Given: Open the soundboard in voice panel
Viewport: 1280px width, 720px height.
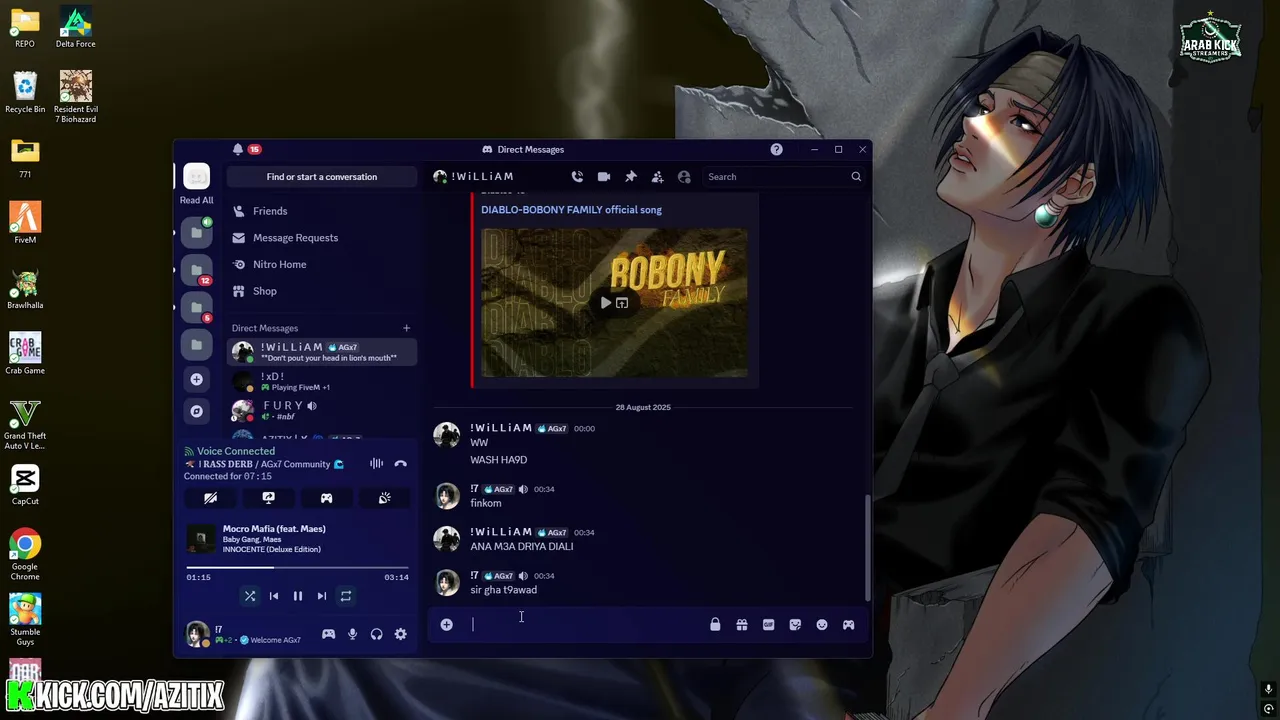Looking at the screenshot, I should click(384, 498).
